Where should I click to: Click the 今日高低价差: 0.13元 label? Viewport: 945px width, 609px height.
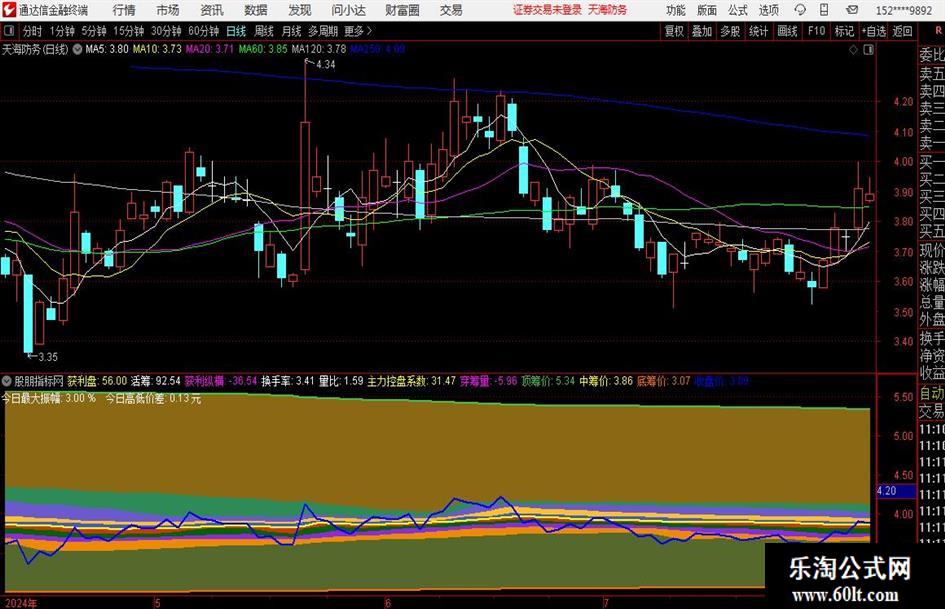point(153,399)
